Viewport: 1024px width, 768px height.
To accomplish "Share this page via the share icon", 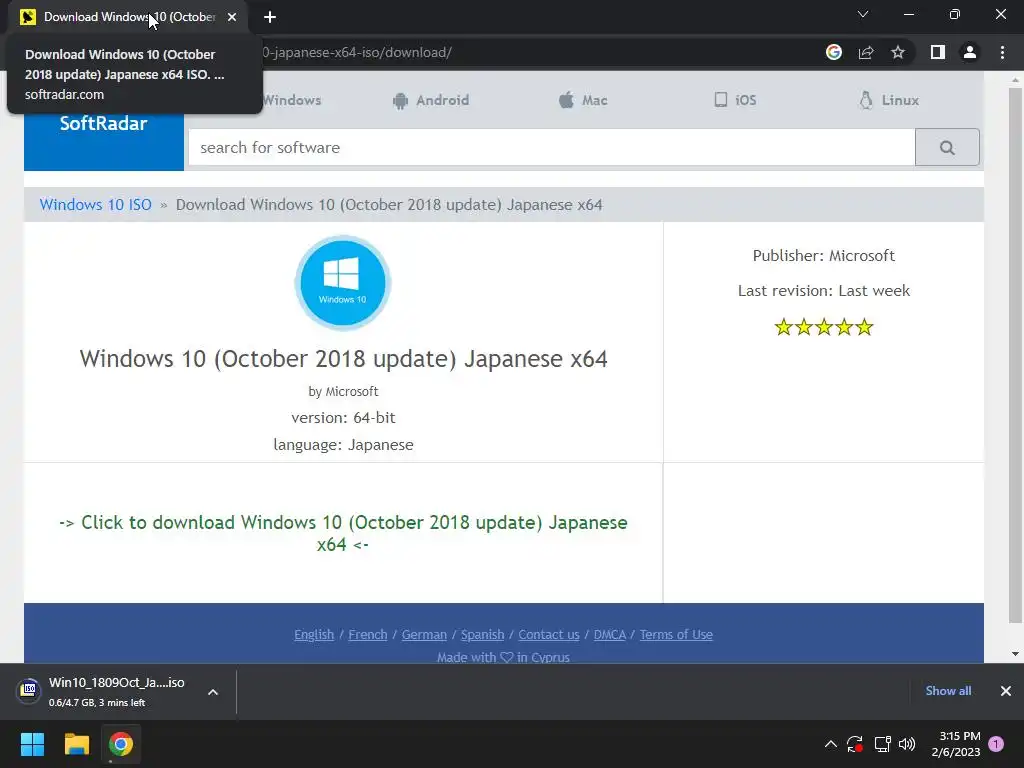I will (x=866, y=52).
